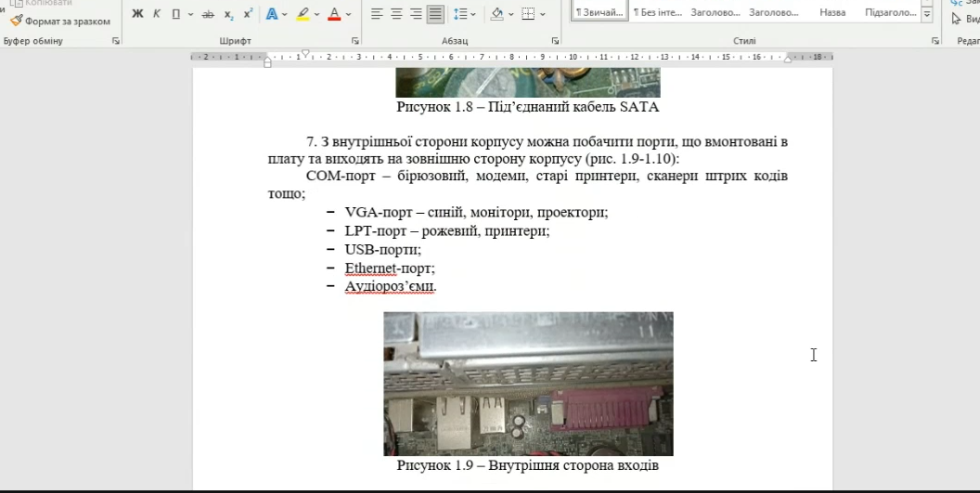Click the line spacing icon
Image resolution: width=980 pixels, height=493 pixels.
tap(459, 14)
